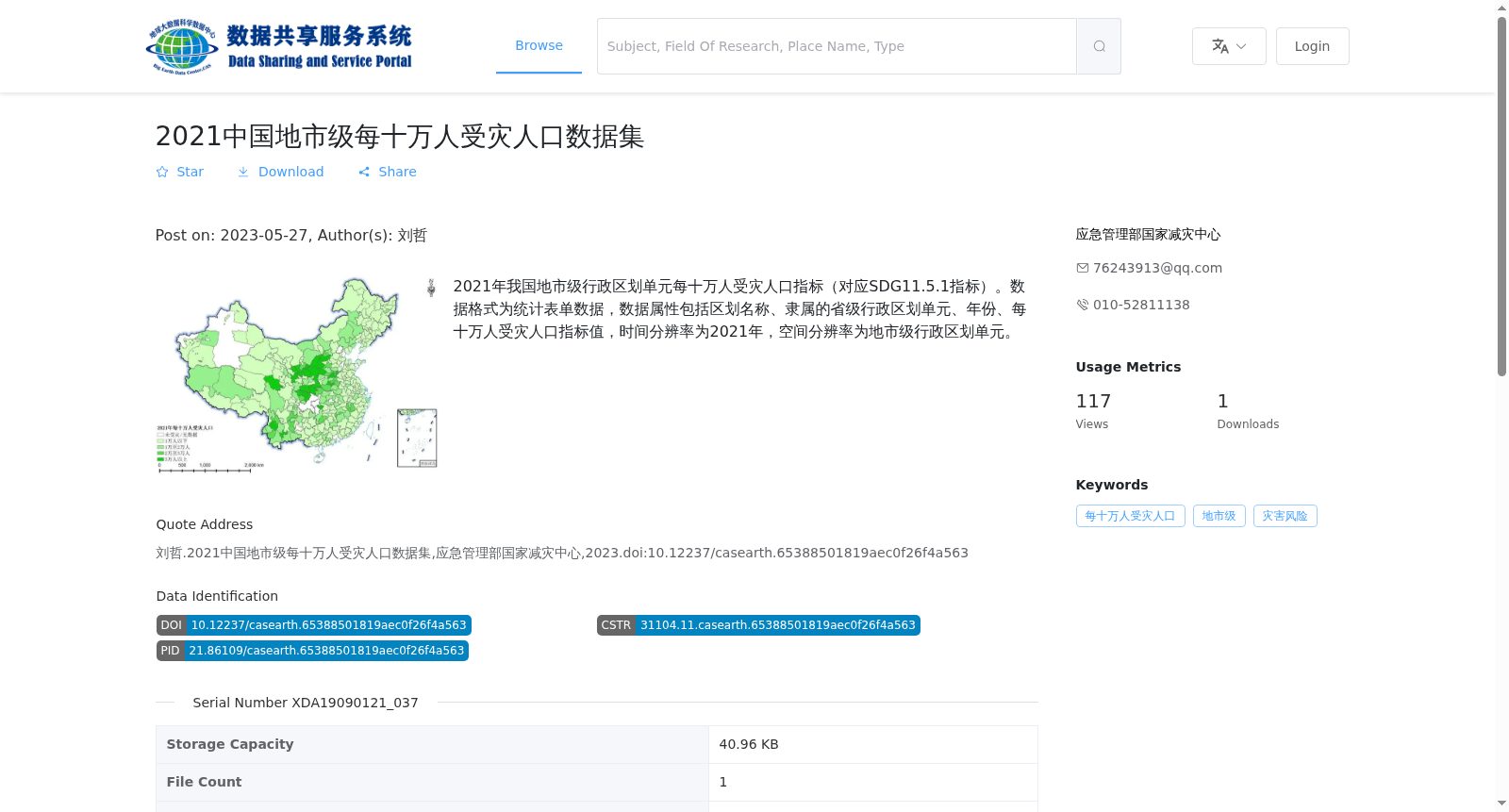Click the Share icon beside Share label
The height and width of the screenshot is (812, 1509).
point(364,172)
